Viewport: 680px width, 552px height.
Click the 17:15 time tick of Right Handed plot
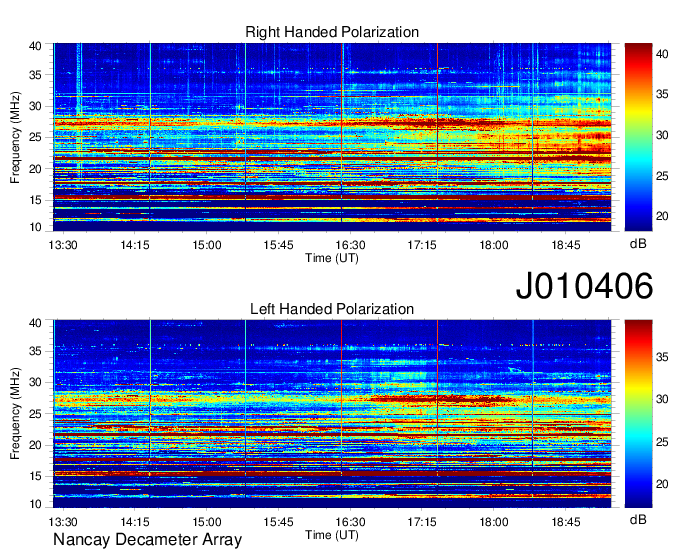tap(422, 245)
